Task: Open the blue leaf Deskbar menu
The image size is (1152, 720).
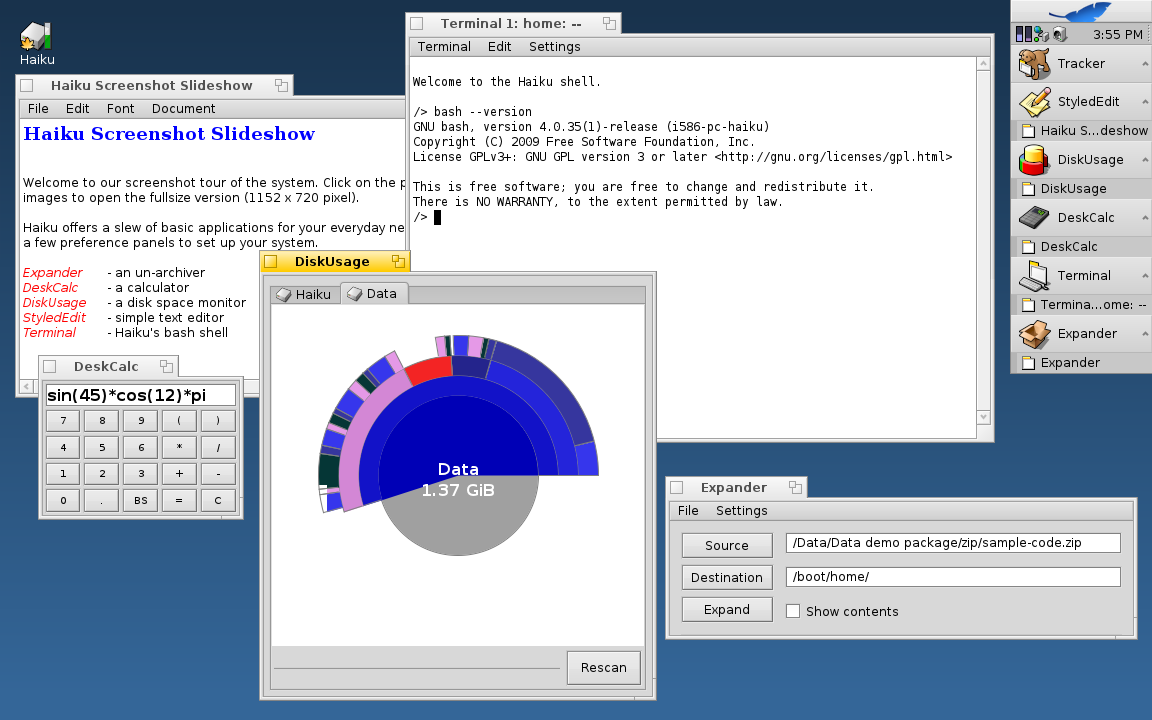Action: coord(1080,12)
